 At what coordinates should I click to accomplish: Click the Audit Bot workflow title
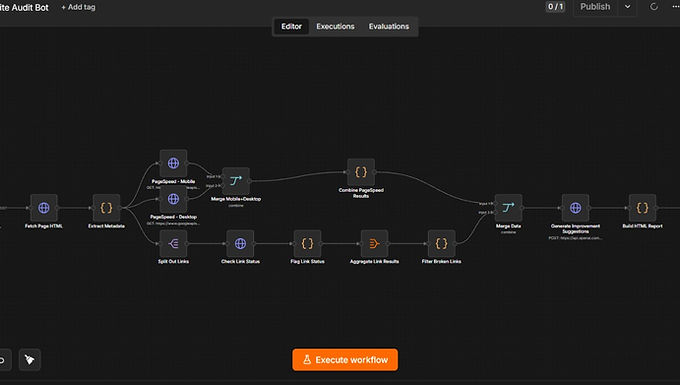24,7
